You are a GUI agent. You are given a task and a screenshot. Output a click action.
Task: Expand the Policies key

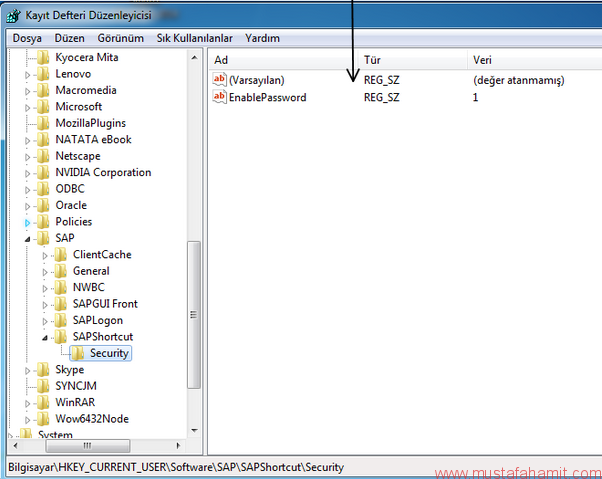(28, 223)
